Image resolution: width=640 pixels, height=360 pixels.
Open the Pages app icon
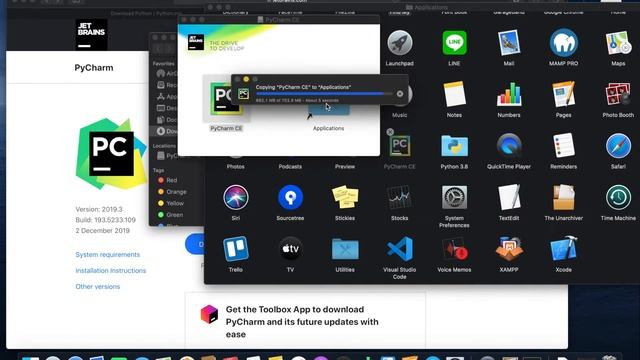point(563,95)
